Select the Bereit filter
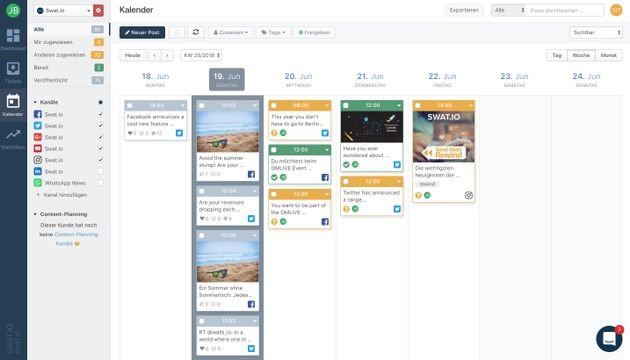The width and height of the screenshot is (630, 360). click(x=68, y=68)
